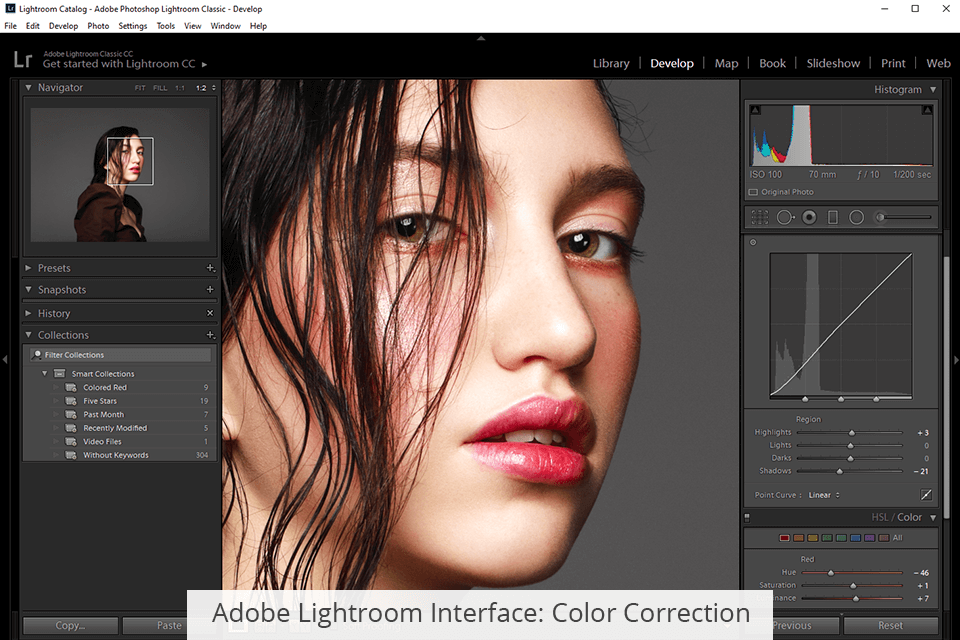
Task: Click the Five Stars smart collection icon
Action: tap(71, 401)
